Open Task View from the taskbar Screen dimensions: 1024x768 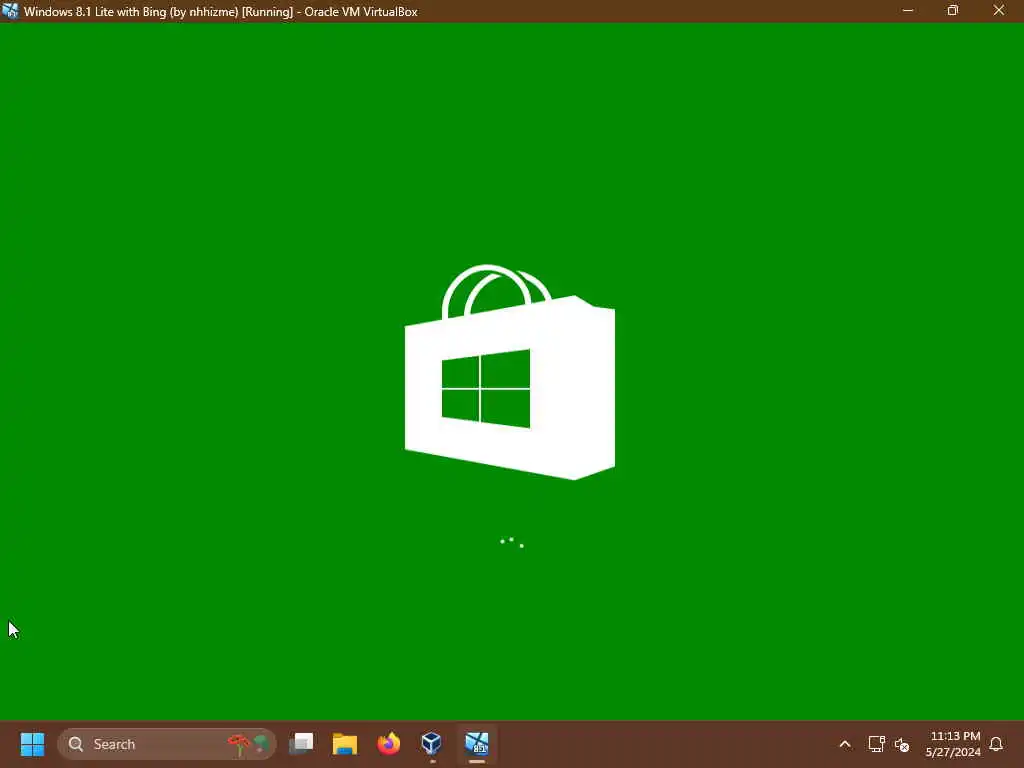(301, 744)
